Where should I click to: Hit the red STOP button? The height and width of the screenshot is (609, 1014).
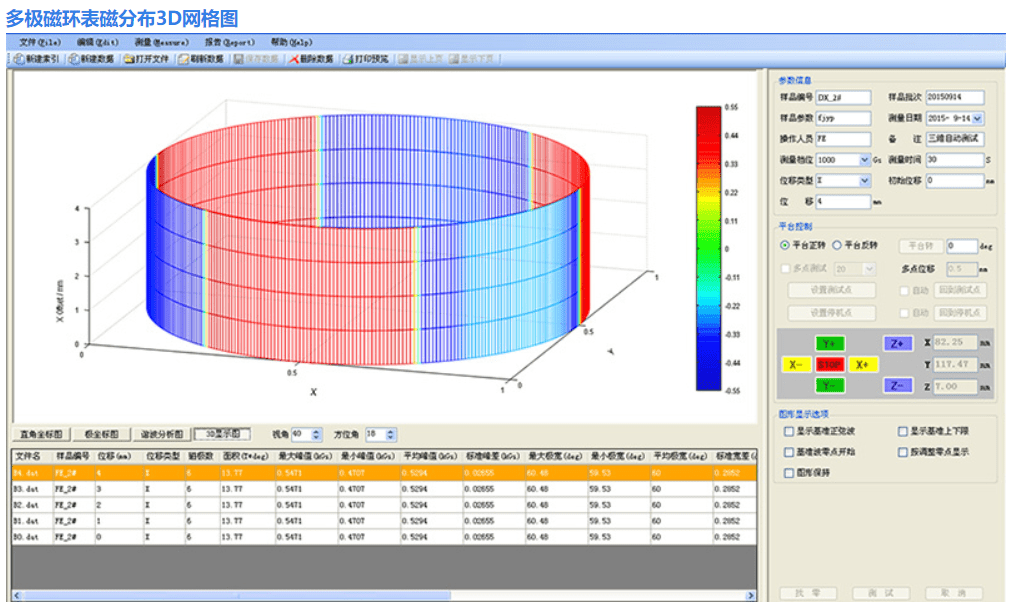coord(829,365)
